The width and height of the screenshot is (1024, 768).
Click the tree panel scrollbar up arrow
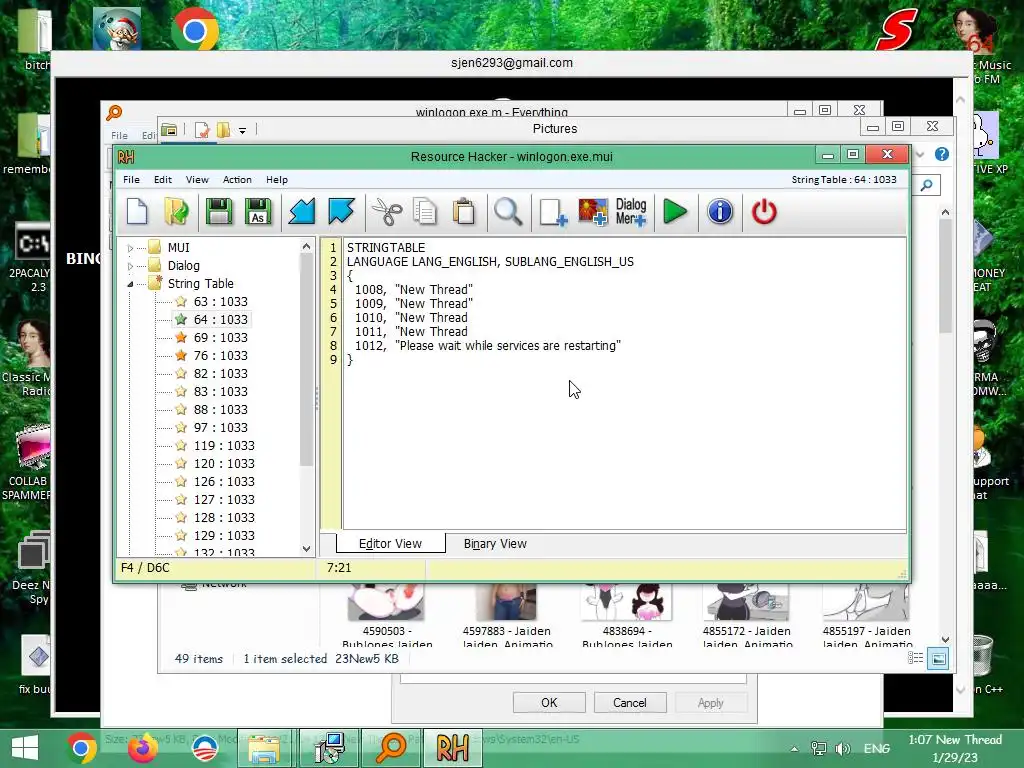point(306,246)
